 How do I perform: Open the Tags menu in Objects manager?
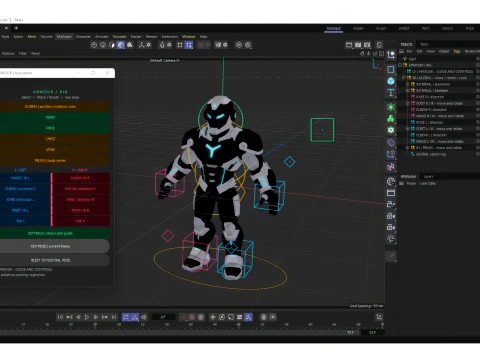[457, 51]
